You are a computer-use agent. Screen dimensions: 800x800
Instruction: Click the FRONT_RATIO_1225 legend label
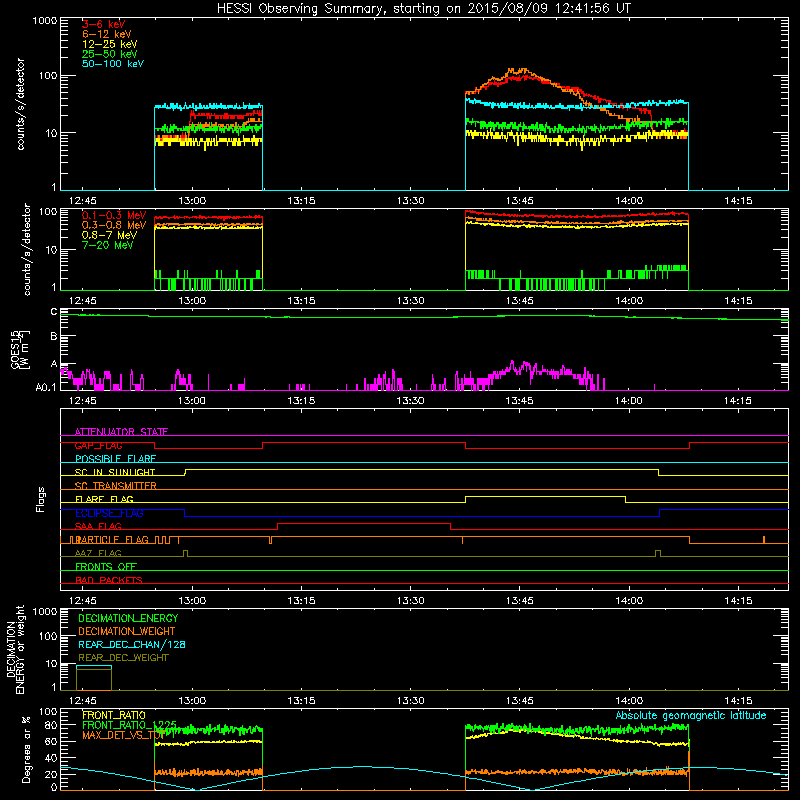point(129,724)
